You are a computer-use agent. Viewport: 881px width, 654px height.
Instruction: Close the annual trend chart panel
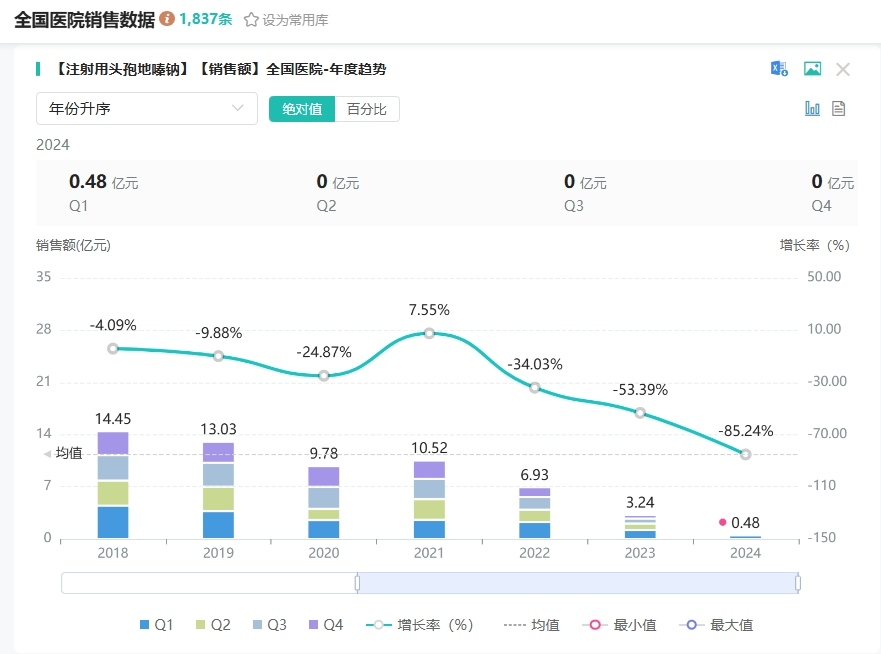[843, 69]
